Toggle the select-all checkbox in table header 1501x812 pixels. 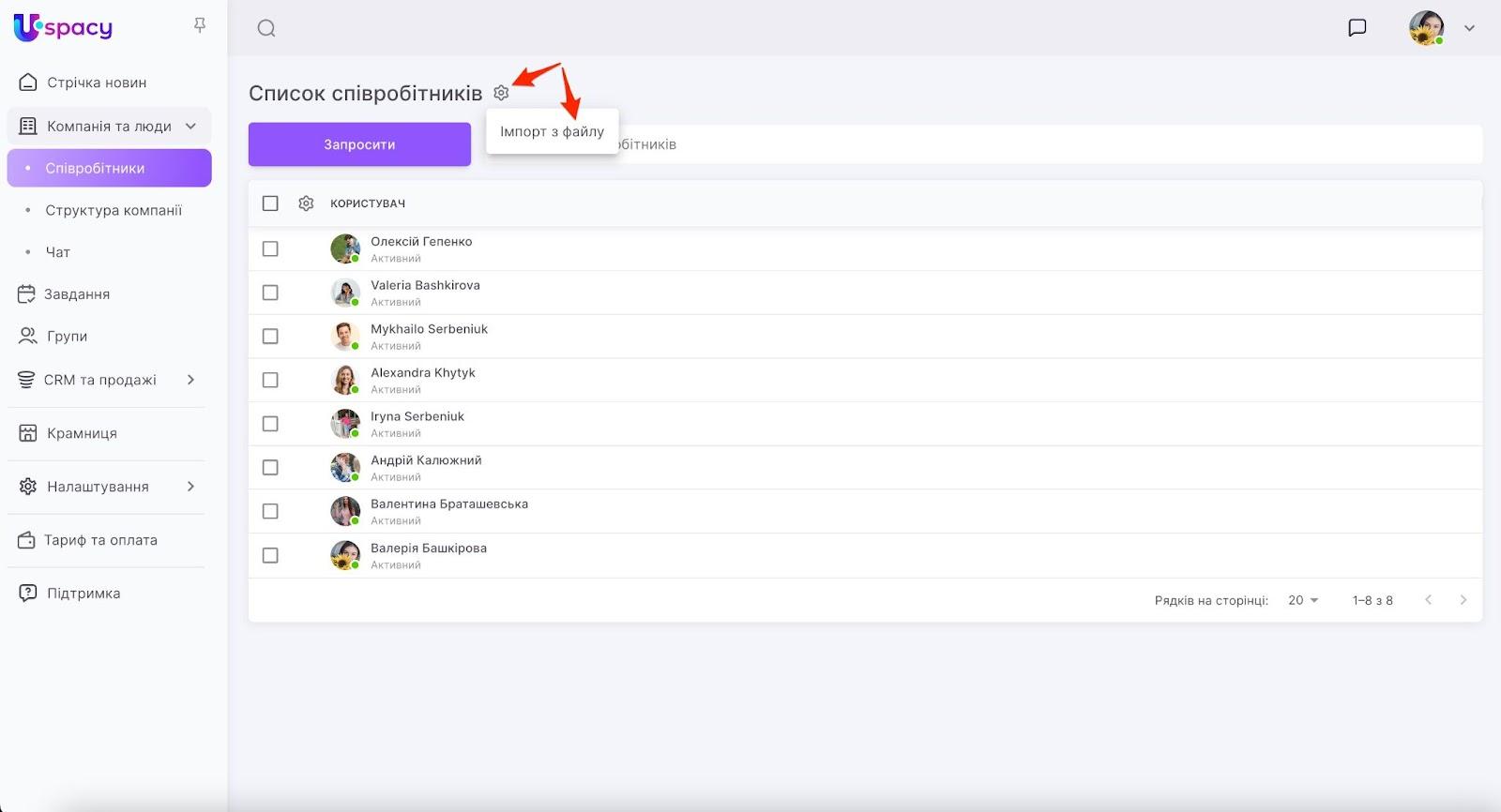tap(270, 203)
